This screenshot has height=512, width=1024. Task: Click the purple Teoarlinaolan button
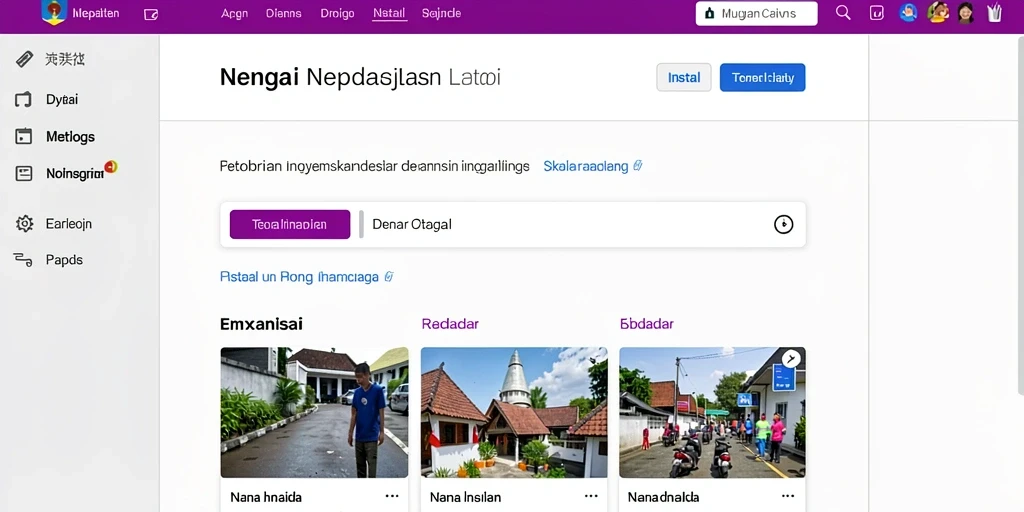pyautogui.click(x=290, y=225)
